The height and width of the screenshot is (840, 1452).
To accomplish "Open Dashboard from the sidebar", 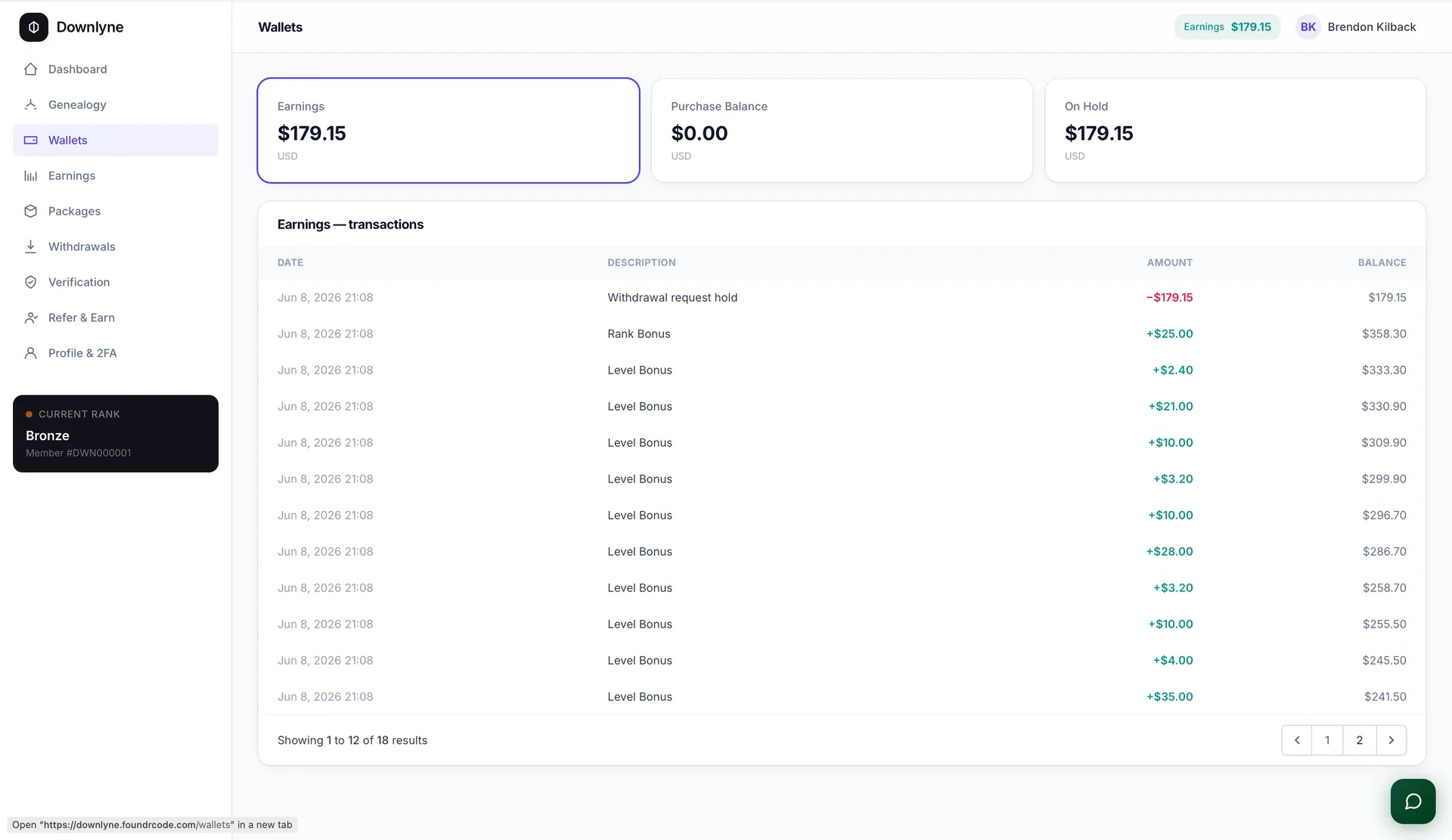I will coord(116,69).
